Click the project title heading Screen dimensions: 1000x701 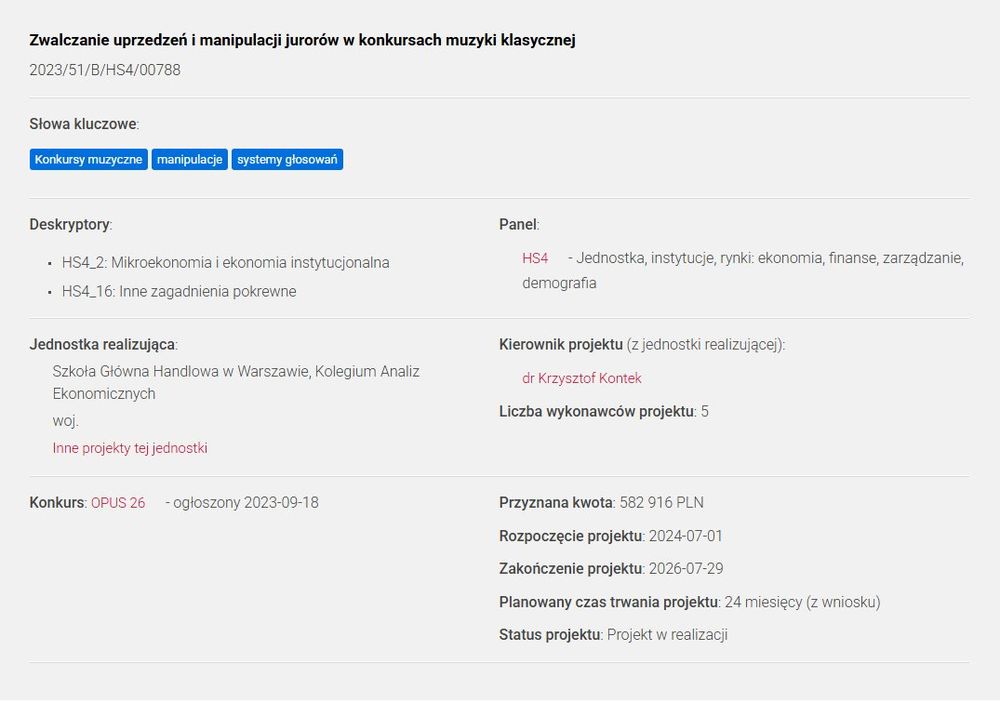pyautogui.click(x=302, y=40)
